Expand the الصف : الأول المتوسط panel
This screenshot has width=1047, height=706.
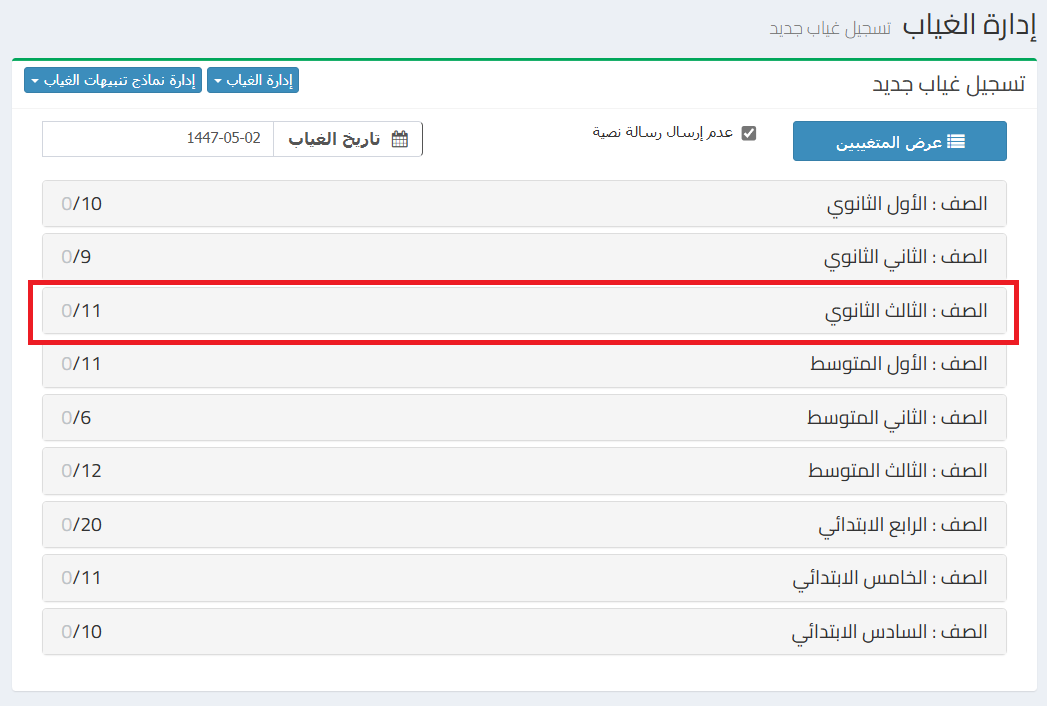(898, 364)
